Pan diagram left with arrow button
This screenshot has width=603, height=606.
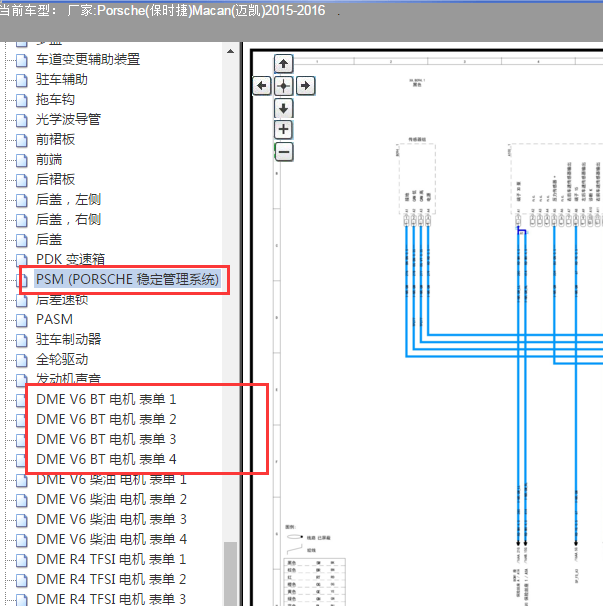[x=262, y=85]
